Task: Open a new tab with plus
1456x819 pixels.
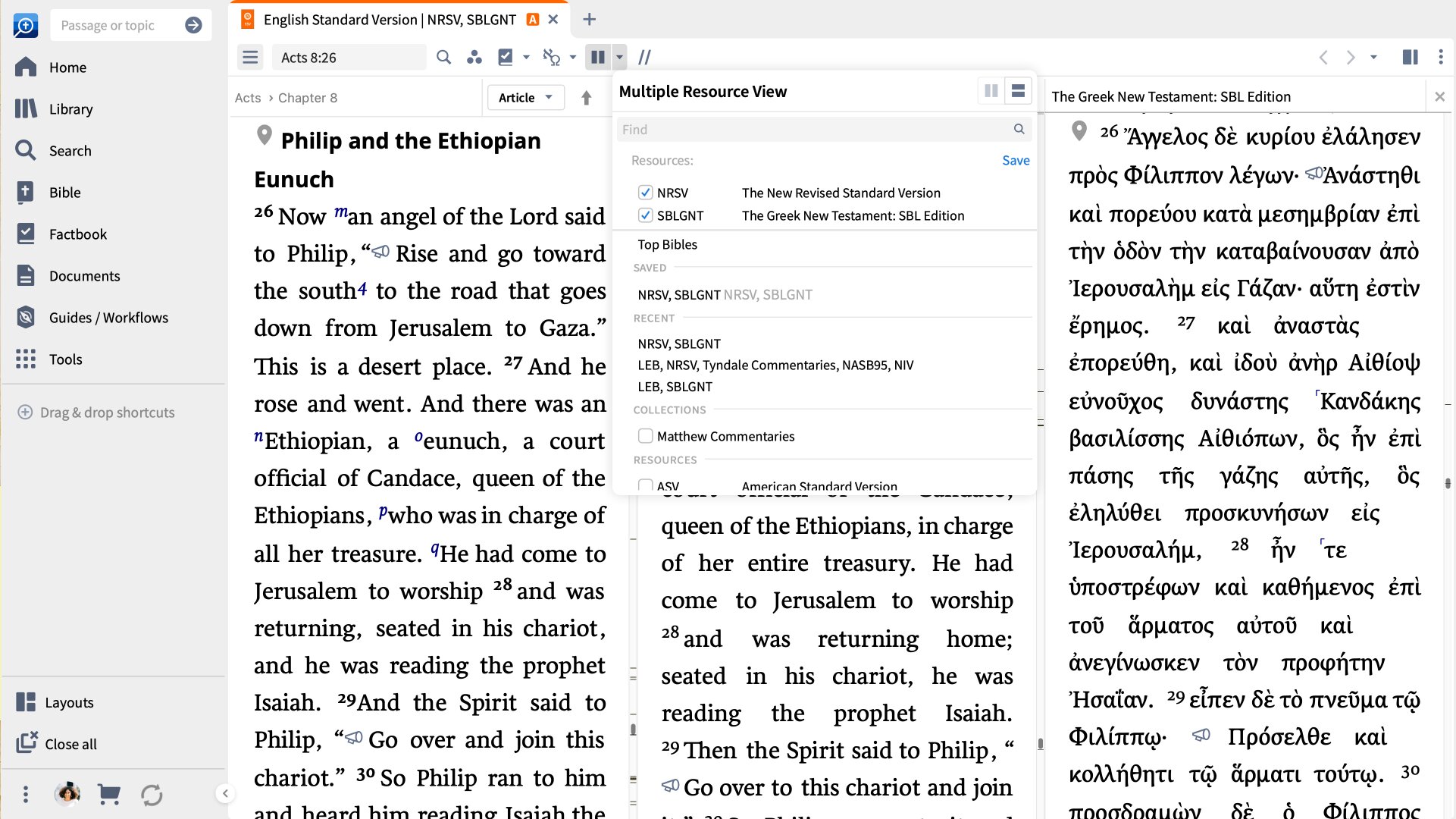Action: point(589,20)
